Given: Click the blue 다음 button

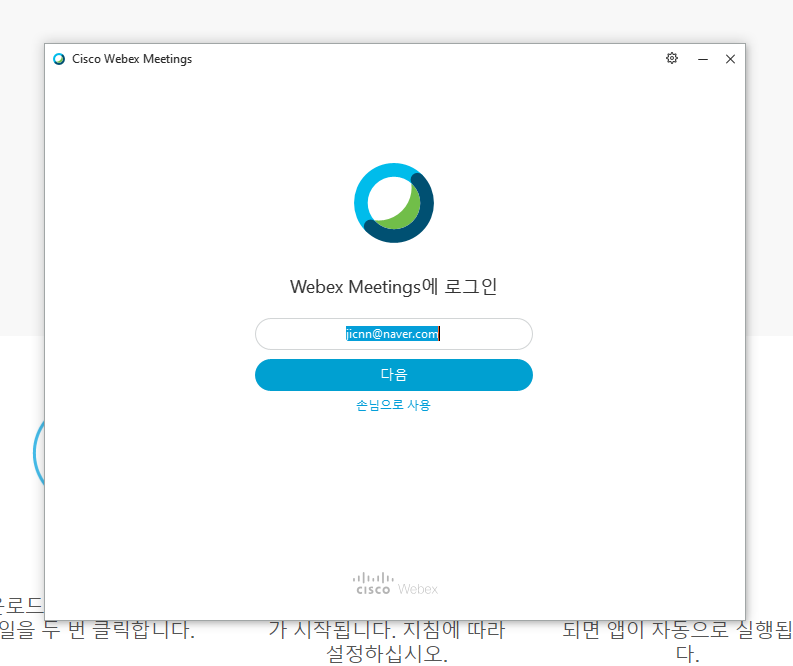Looking at the screenshot, I should tap(393, 375).
